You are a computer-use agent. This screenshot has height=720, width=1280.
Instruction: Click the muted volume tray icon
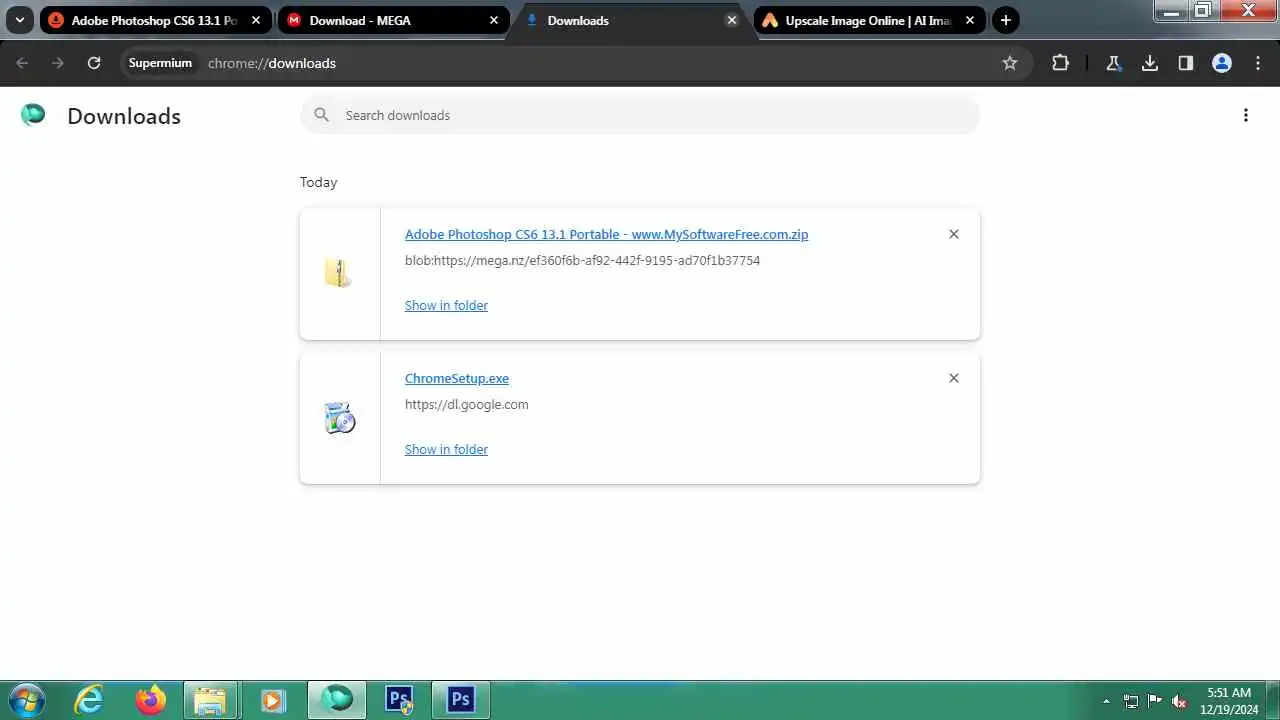click(1180, 701)
